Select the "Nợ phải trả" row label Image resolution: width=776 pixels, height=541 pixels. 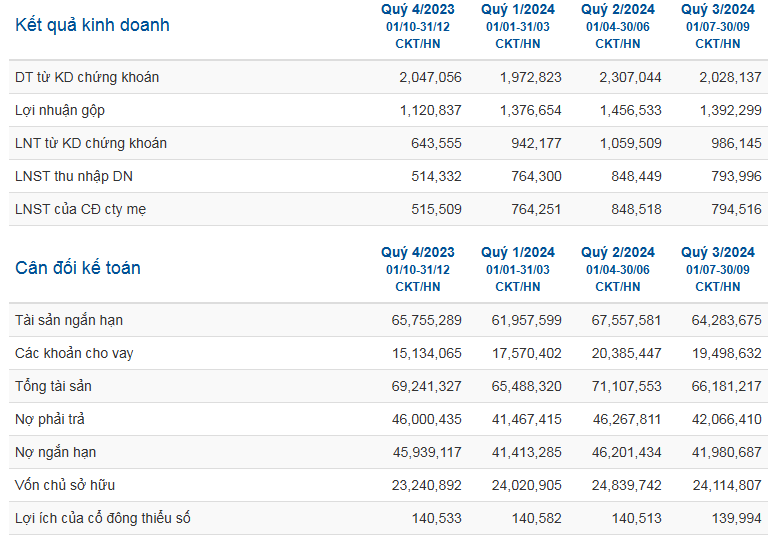pos(51,419)
